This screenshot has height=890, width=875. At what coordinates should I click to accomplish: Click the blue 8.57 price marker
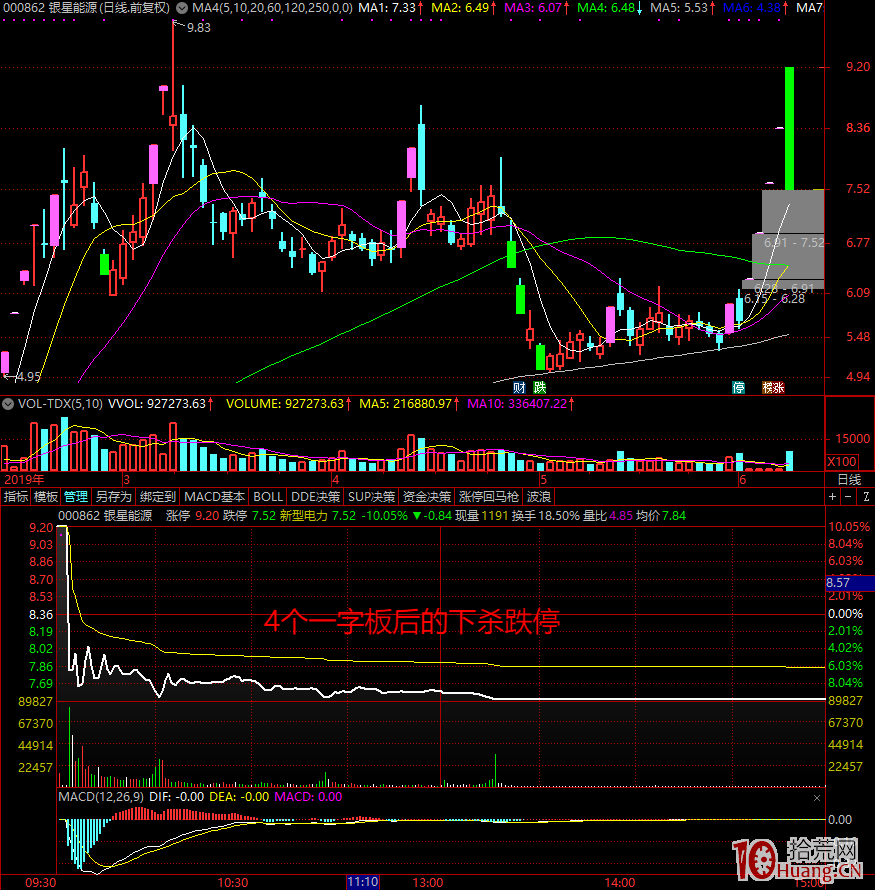[x=850, y=583]
